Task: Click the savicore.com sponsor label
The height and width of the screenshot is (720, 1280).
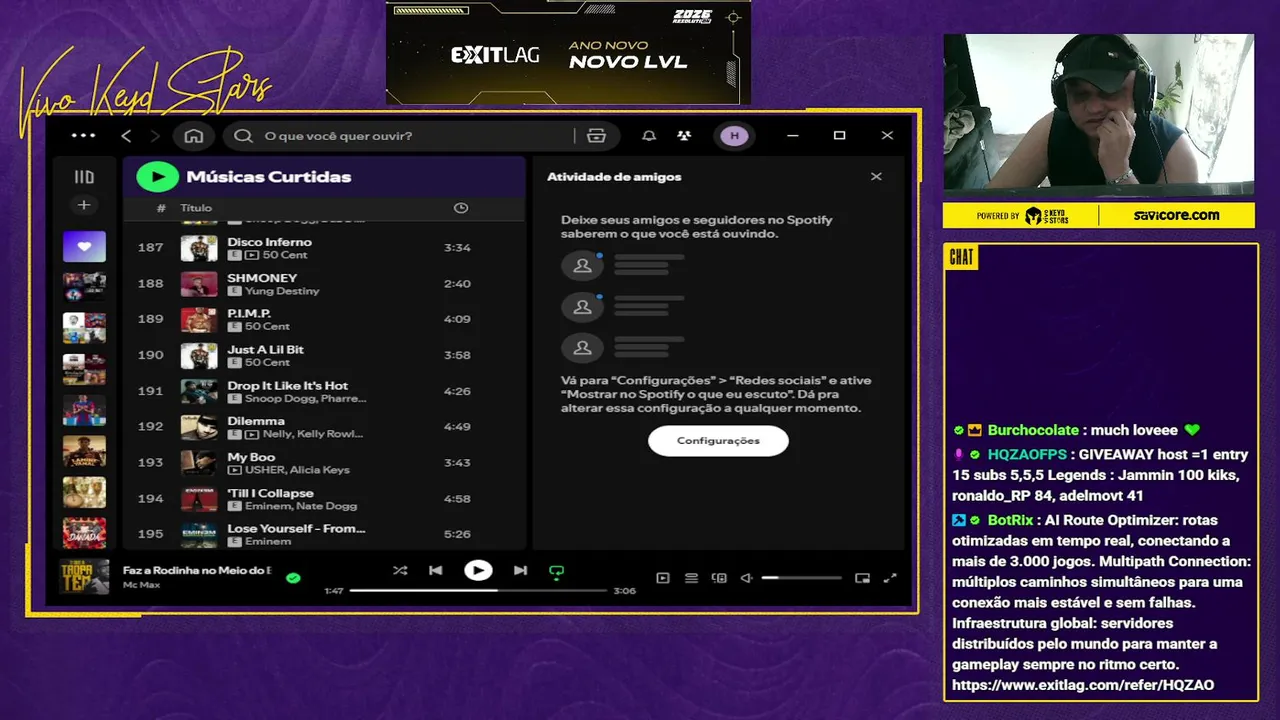Action: tap(1176, 215)
